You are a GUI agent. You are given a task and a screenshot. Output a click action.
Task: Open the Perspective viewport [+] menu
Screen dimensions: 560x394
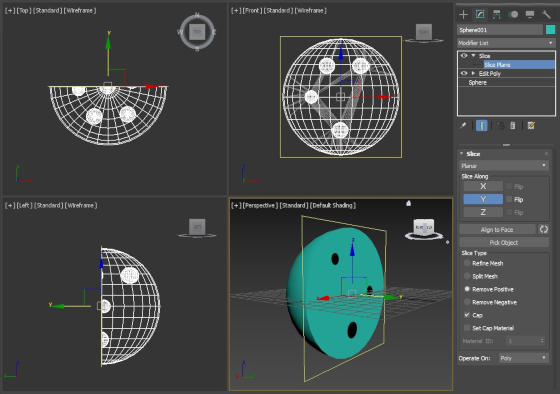click(x=236, y=205)
